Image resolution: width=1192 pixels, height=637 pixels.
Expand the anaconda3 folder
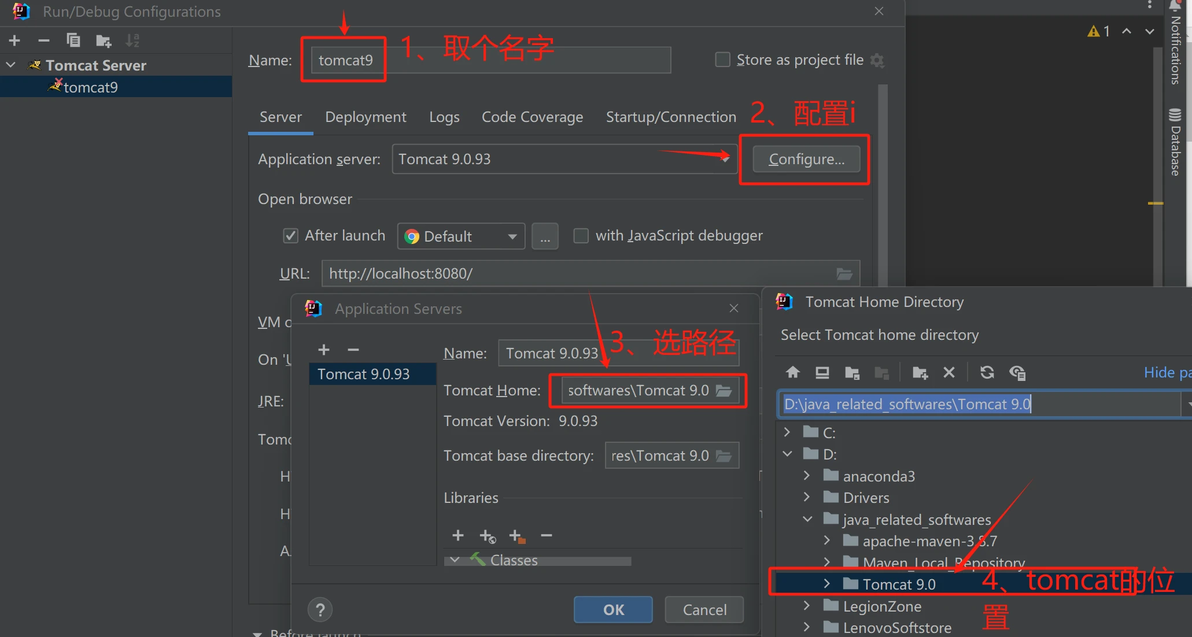click(x=807, y=476)
